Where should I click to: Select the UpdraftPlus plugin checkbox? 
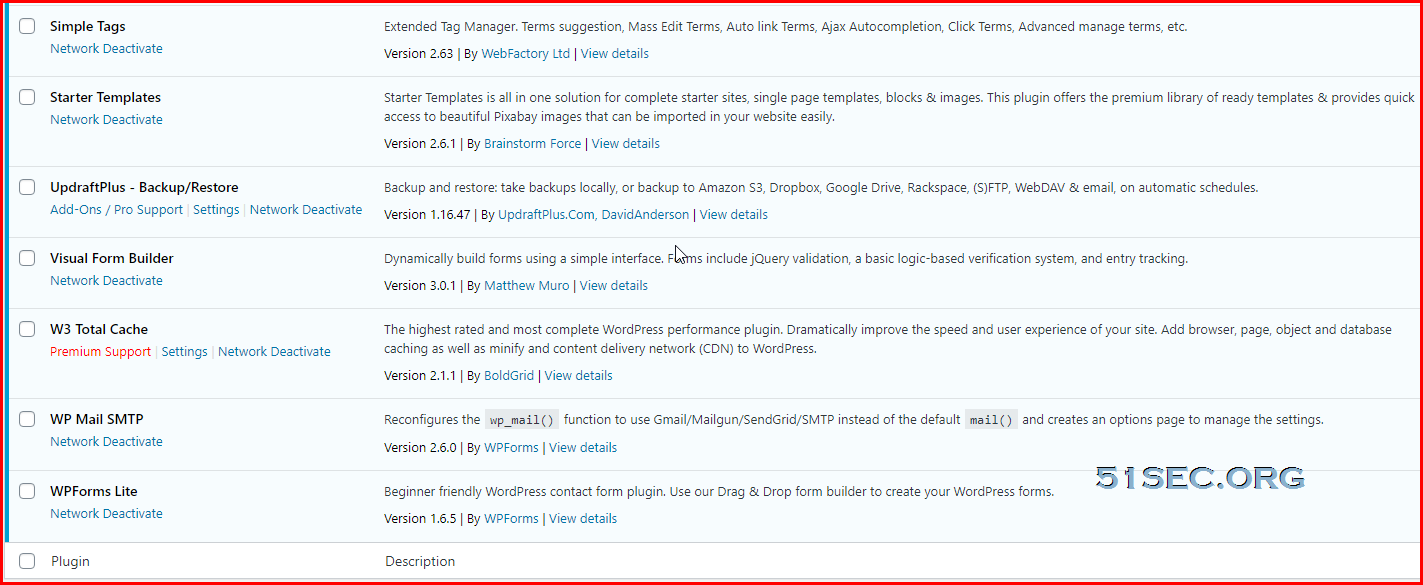click(27, 187)
